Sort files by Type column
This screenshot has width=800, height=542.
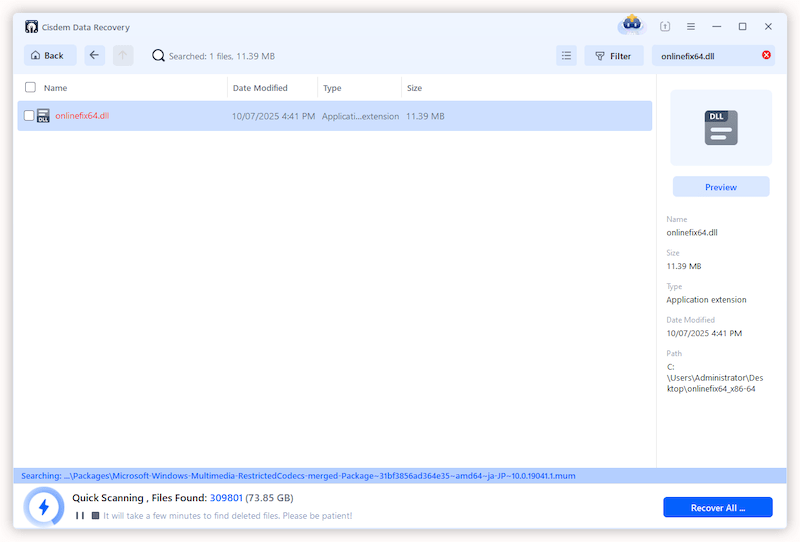point(332,88)
